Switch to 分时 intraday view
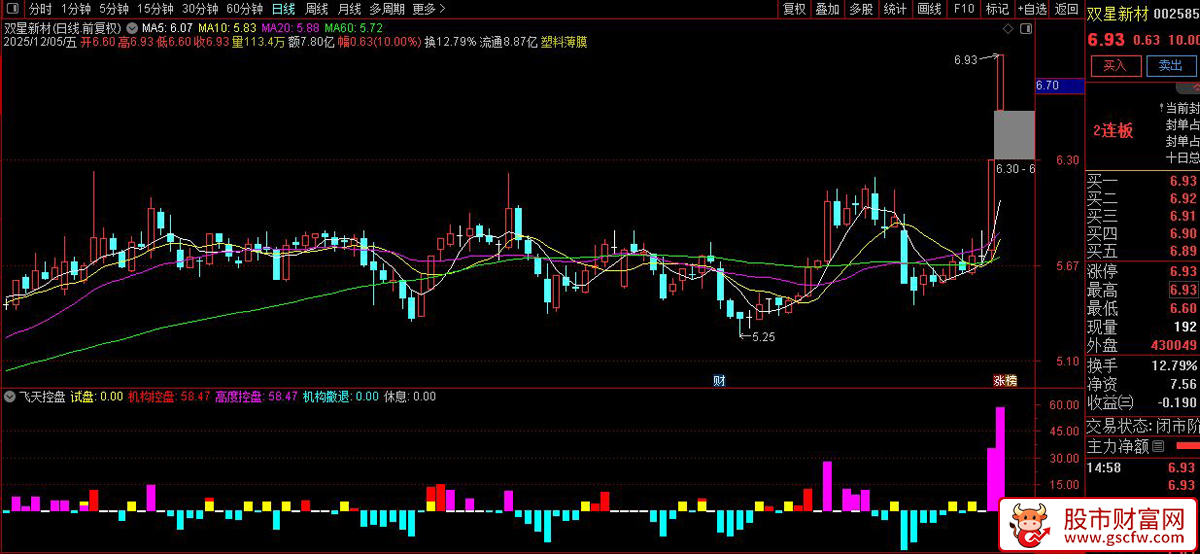This screenshot has height=554, width=1200. pyautogui.click(x=40, y=9)
